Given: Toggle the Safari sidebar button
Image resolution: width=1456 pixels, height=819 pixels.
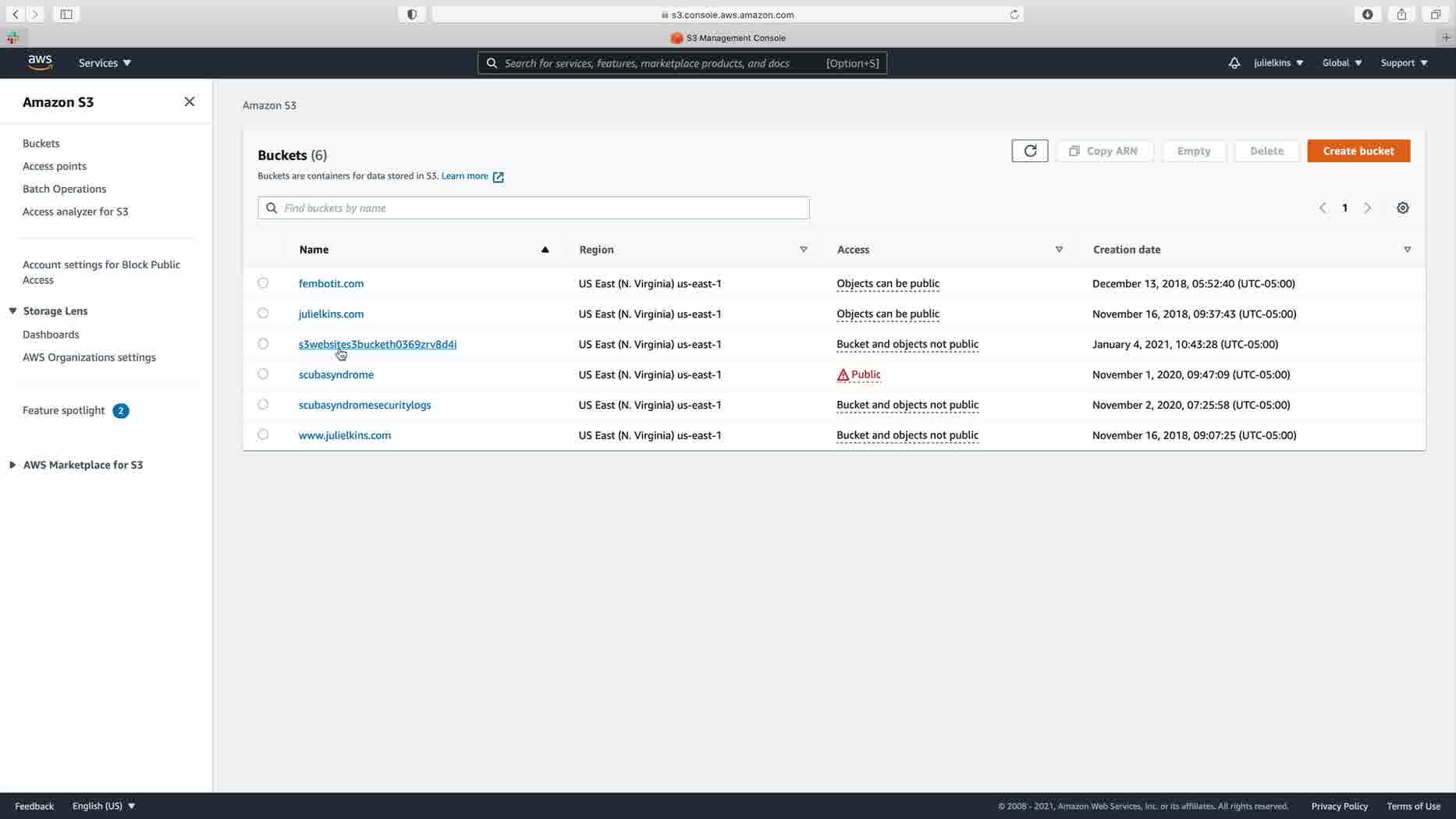Looking at the screenshot, I should pyautogui.click(x=66, y=14).
